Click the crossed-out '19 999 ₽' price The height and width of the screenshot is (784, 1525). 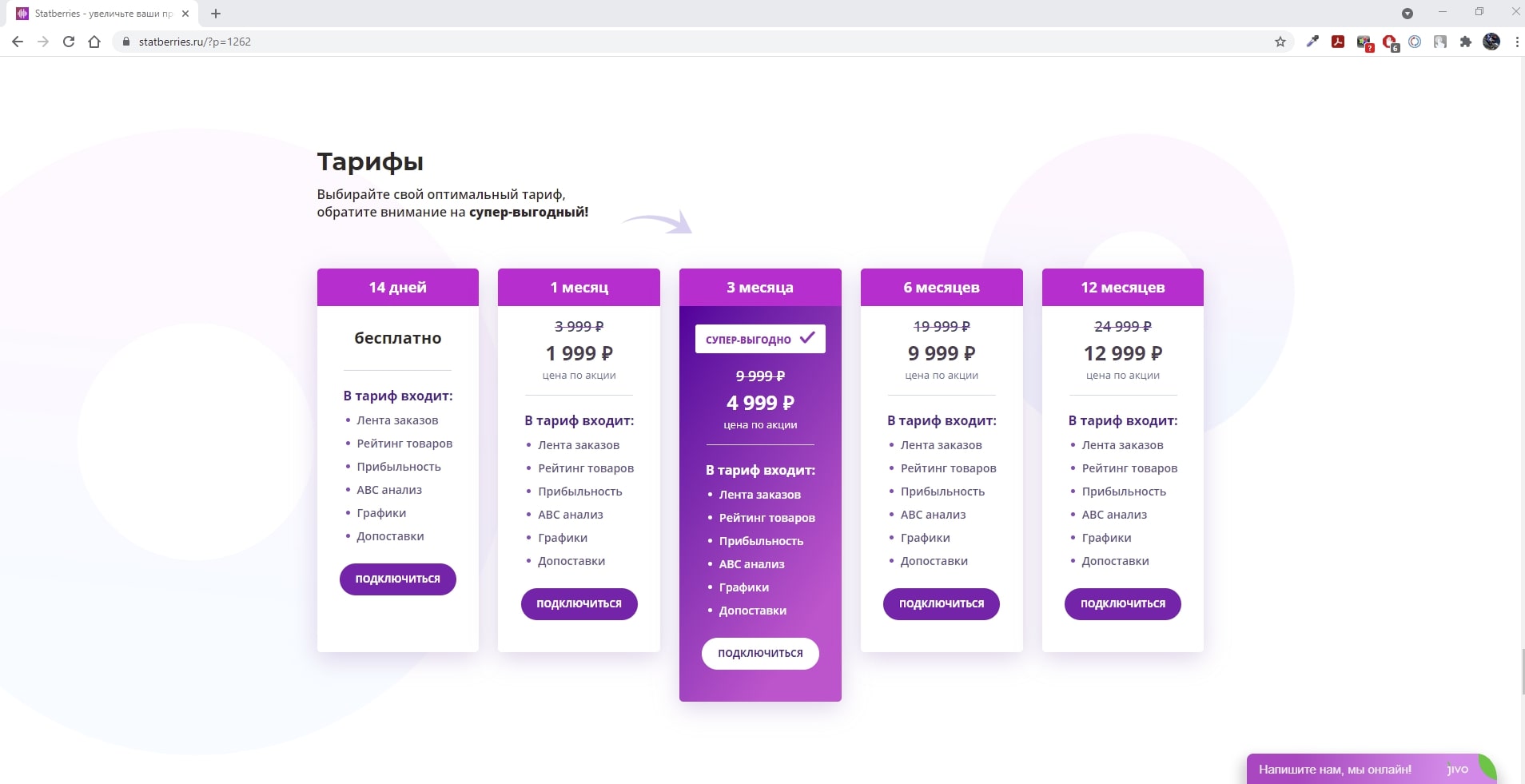[942, 326]
